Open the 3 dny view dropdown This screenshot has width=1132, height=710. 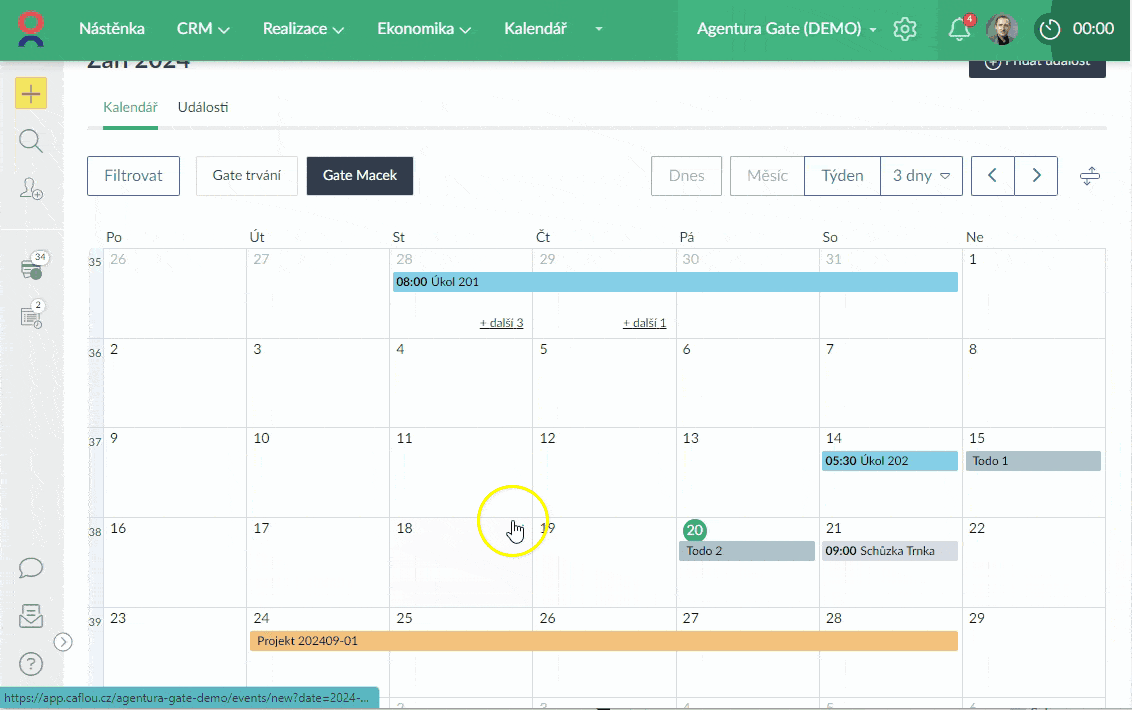point(921,175)
